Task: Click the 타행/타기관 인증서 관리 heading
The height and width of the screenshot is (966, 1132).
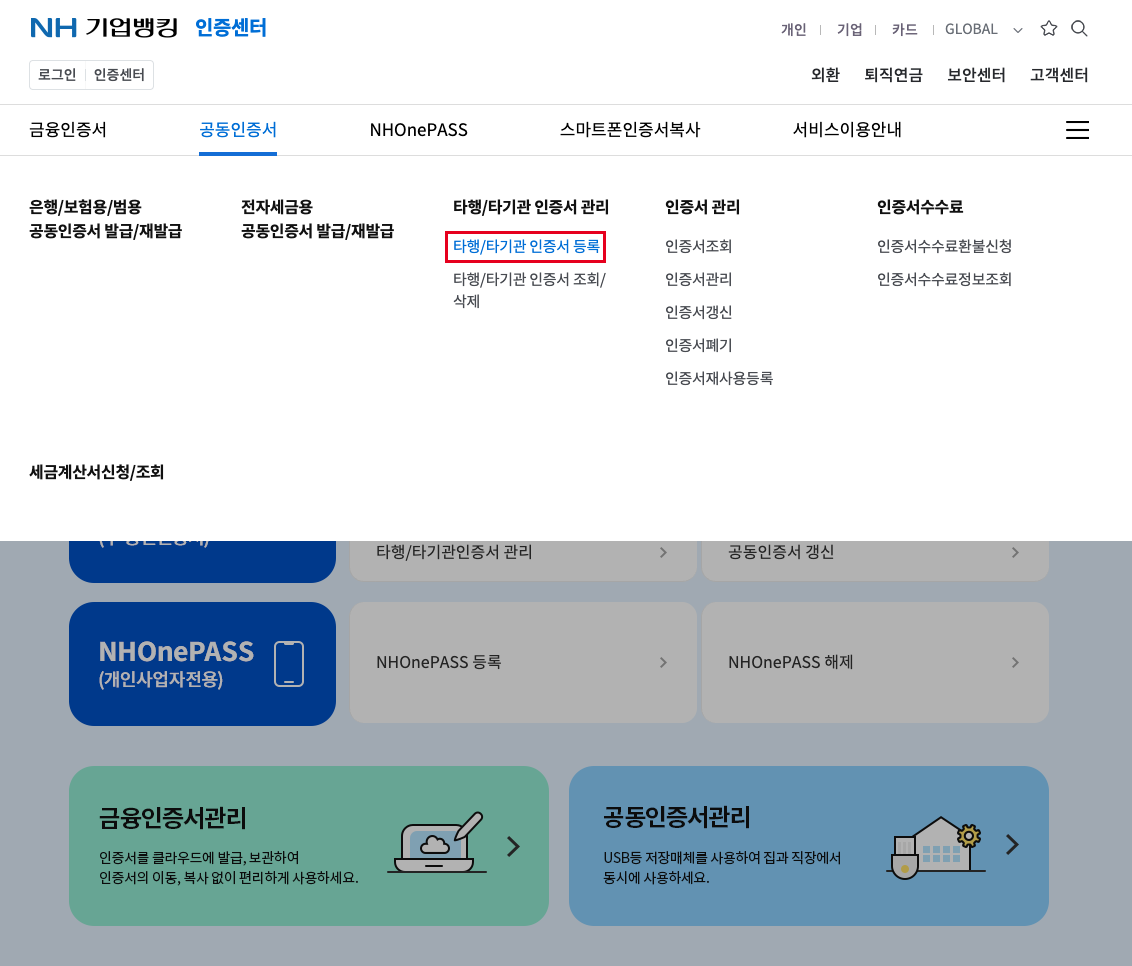Action: (x=531, y=207)
